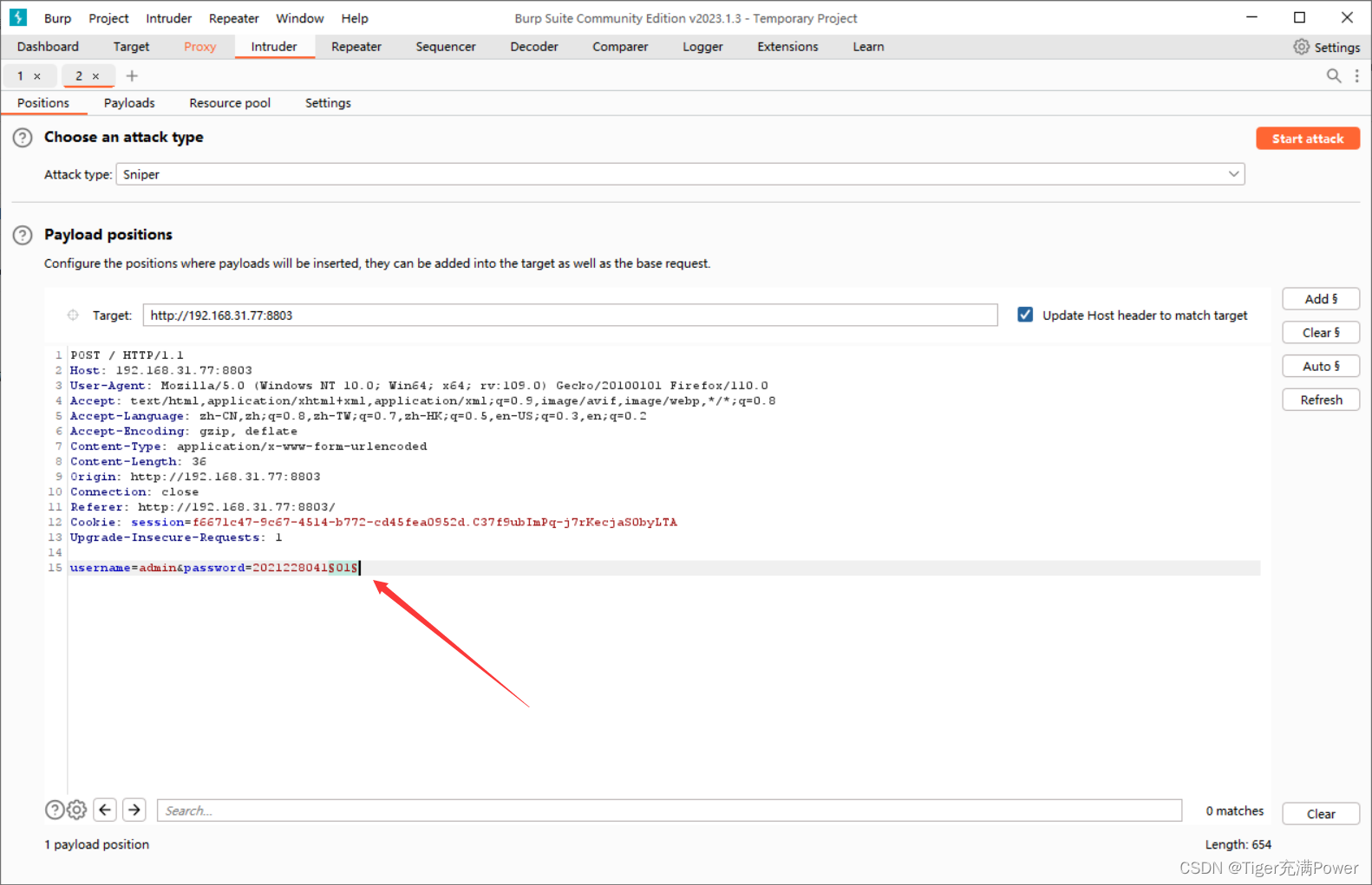1372x885 pixels.
Task: Click the Referer header line
Action: (x=203, y=507)
